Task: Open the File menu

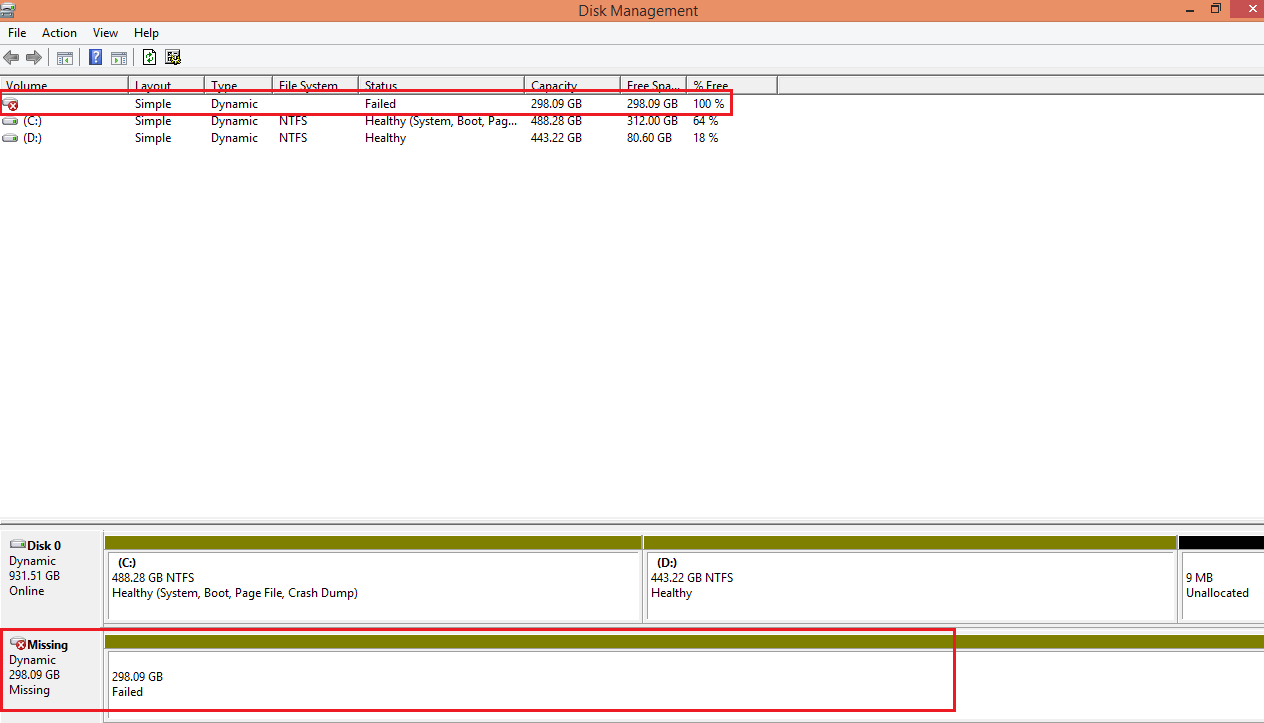Action: click(17, 33)
